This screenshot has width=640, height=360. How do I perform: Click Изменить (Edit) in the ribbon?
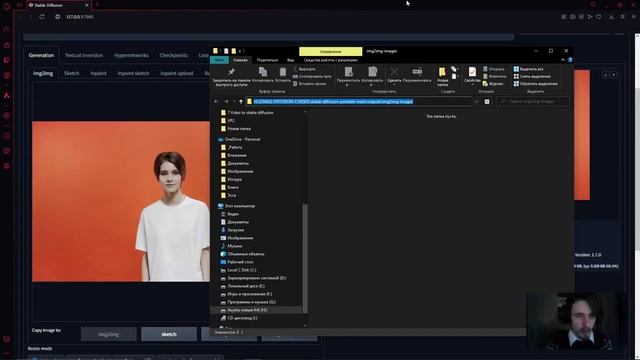(x=494, y=76)
